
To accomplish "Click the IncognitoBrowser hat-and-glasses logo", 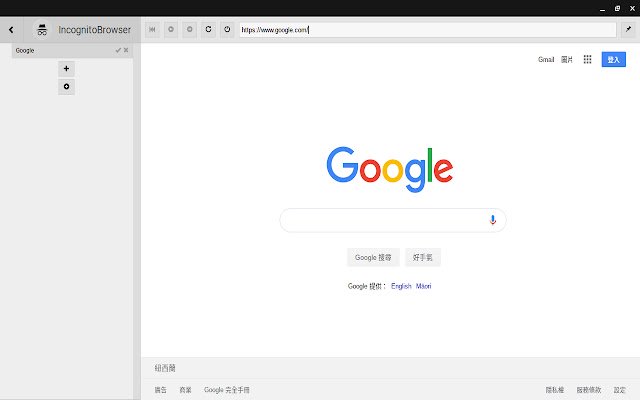I will pyautogui.click(x=42, y=29).
